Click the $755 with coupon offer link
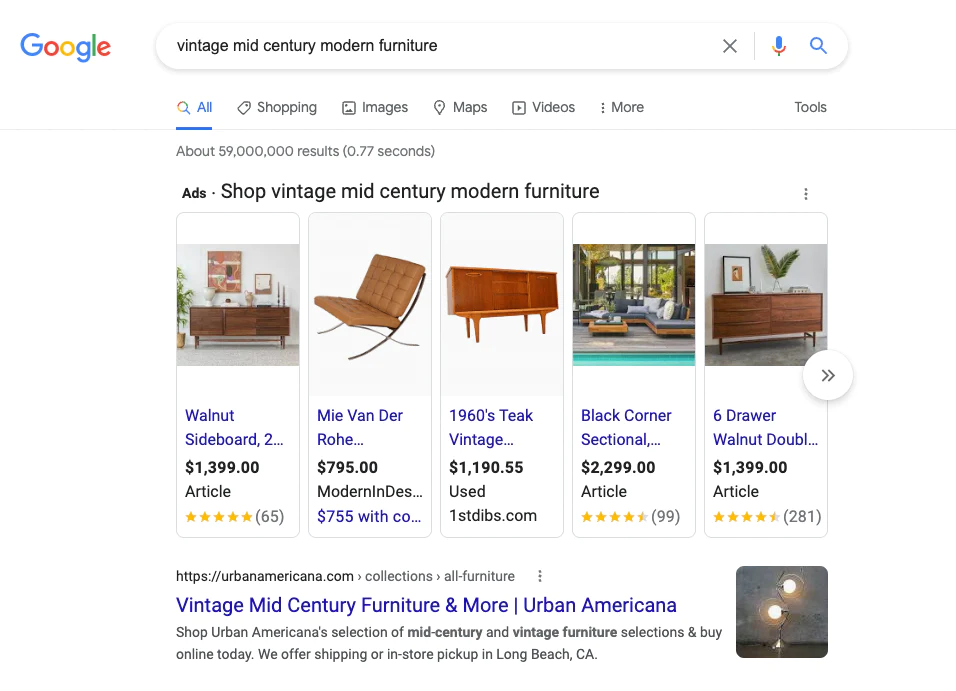956x691 pixels. [369, 517]
